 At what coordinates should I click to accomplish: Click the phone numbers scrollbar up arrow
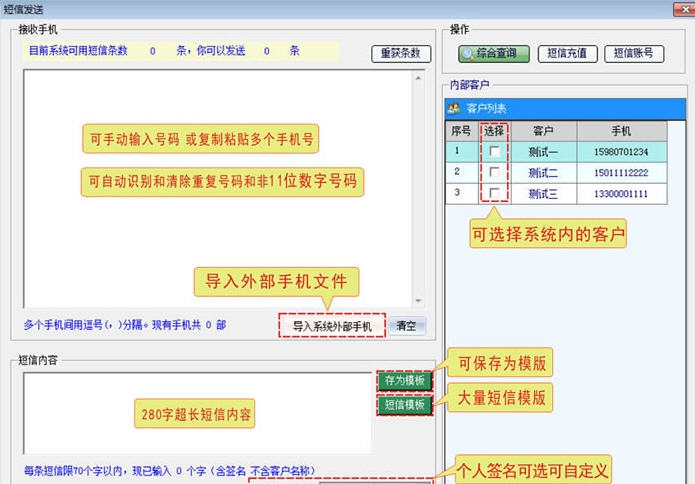point(418,78)
